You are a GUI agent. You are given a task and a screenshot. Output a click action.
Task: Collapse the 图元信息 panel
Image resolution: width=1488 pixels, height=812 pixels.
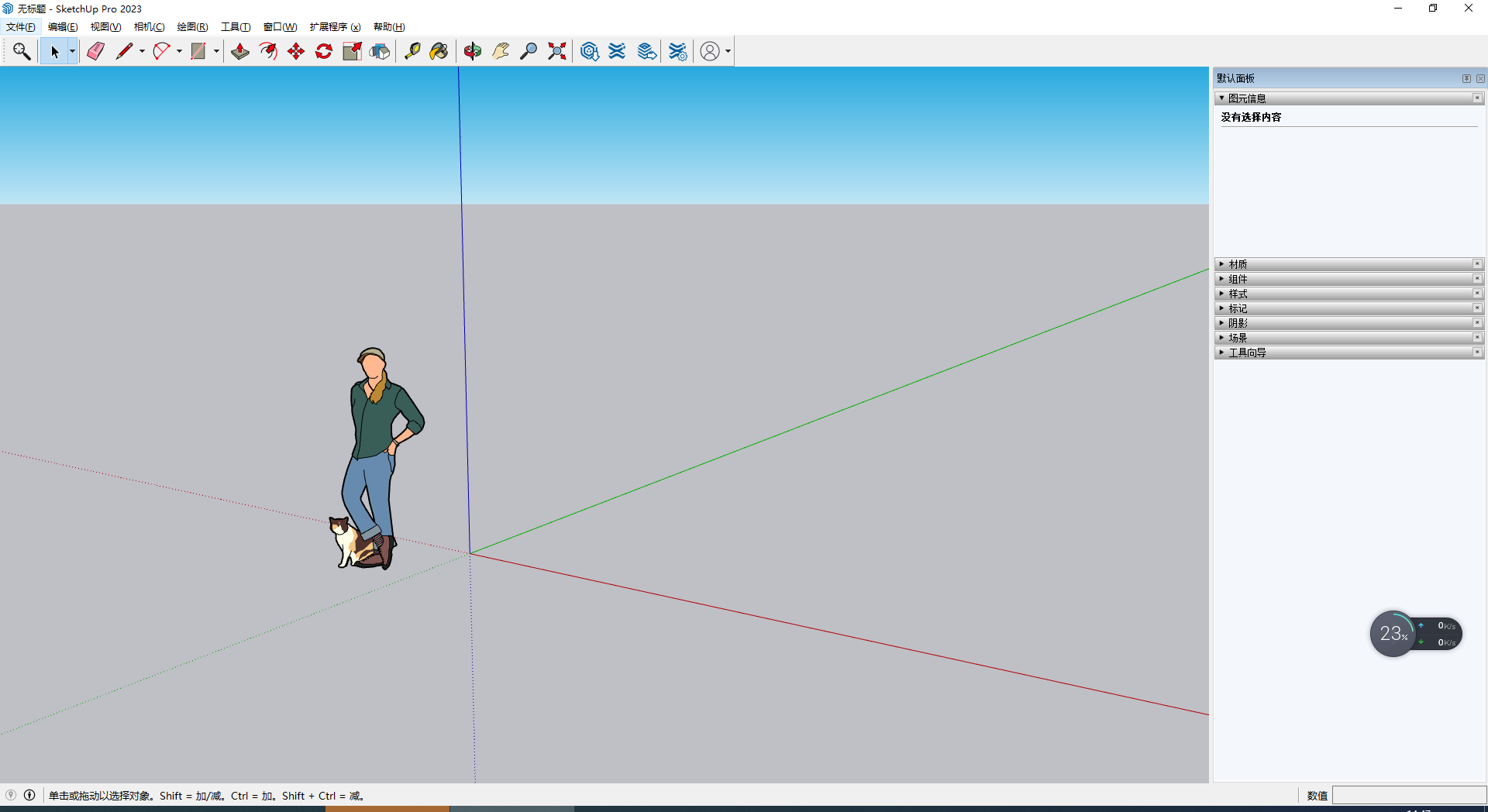pyautogui.click(x=1222, y=98)
